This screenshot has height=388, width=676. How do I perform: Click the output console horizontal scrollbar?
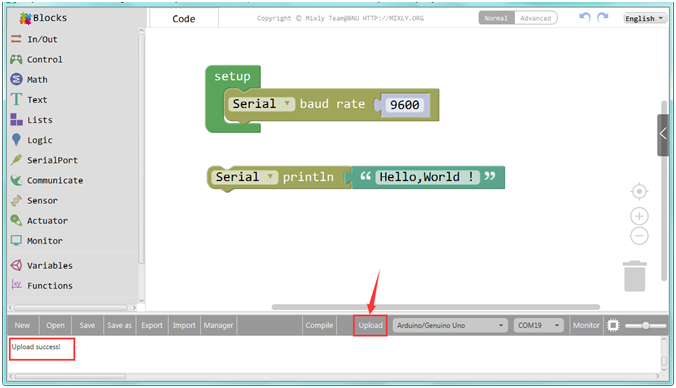70,376
